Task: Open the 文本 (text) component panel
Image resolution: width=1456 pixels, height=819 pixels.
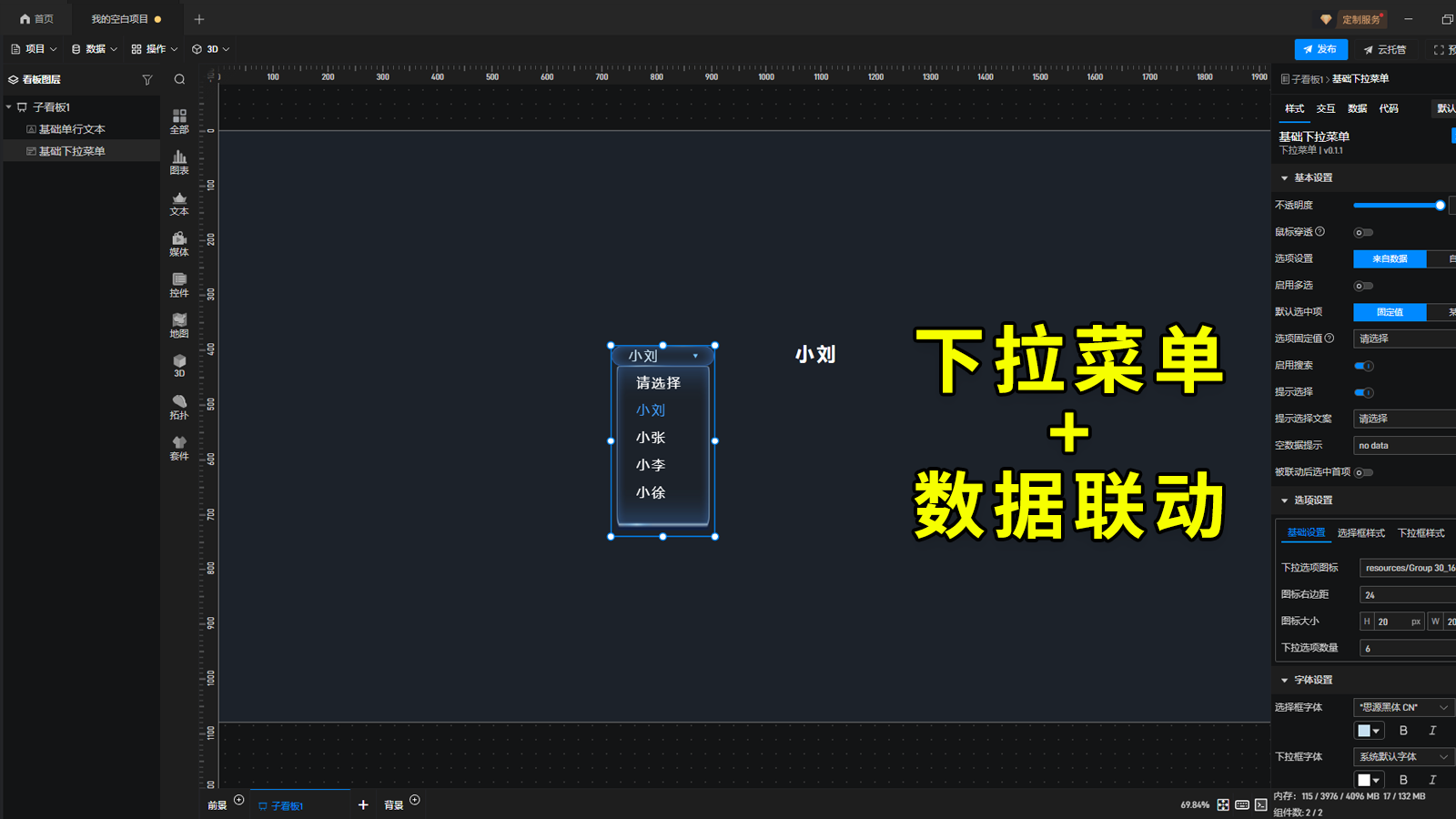Action: (179, 203)
